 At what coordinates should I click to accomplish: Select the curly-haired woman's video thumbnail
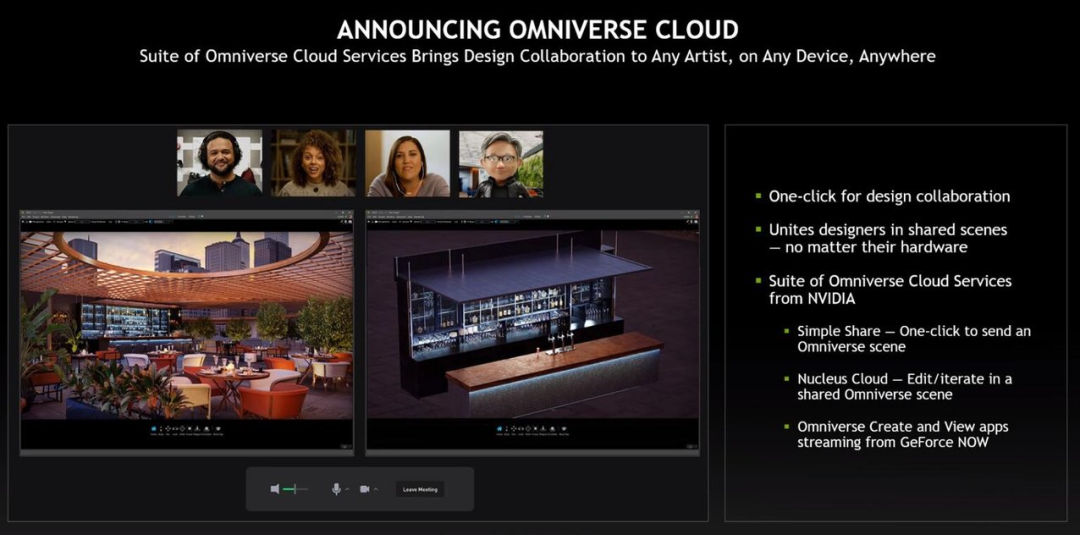tap(313, 163)
